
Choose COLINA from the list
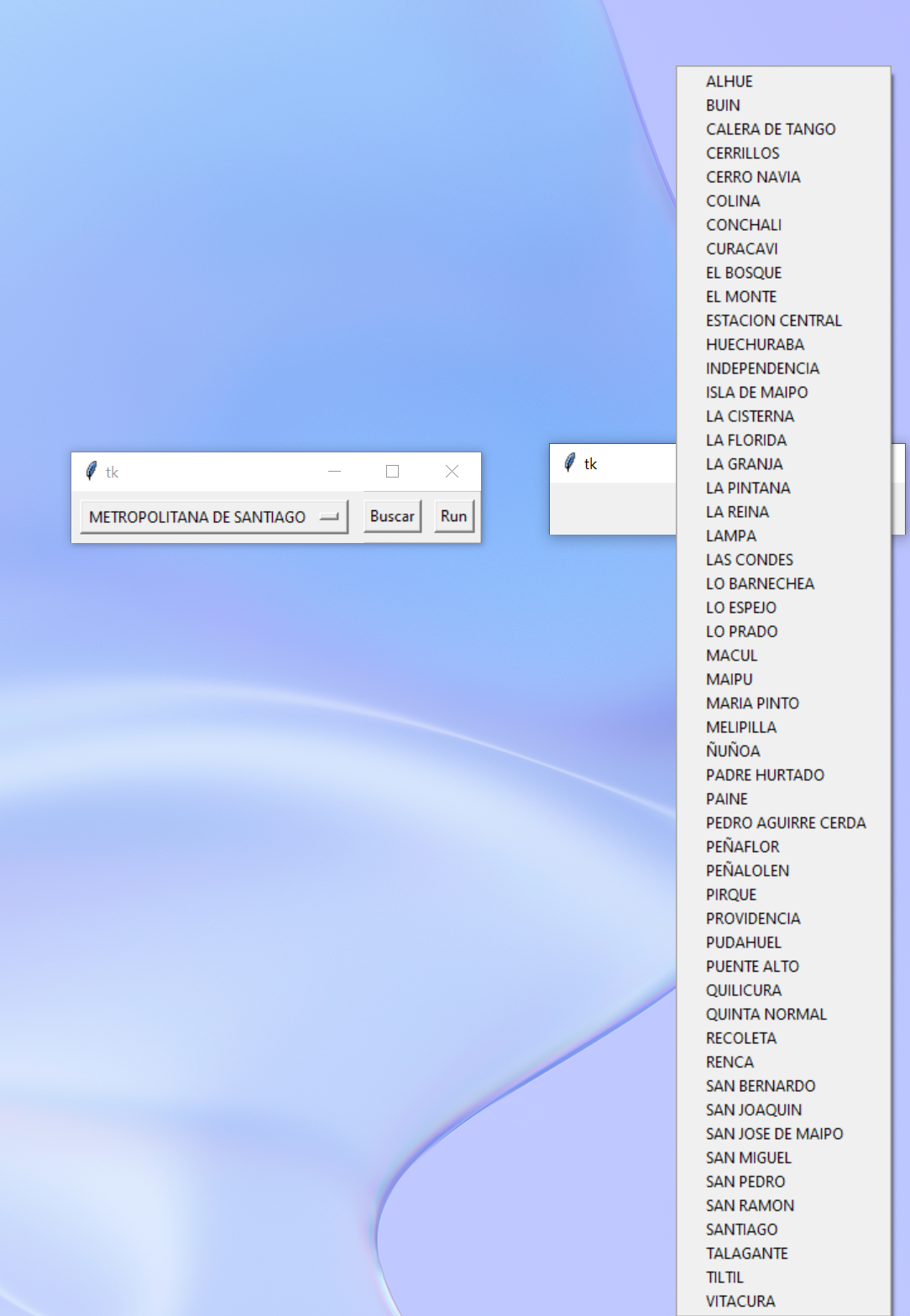point(783,201)
